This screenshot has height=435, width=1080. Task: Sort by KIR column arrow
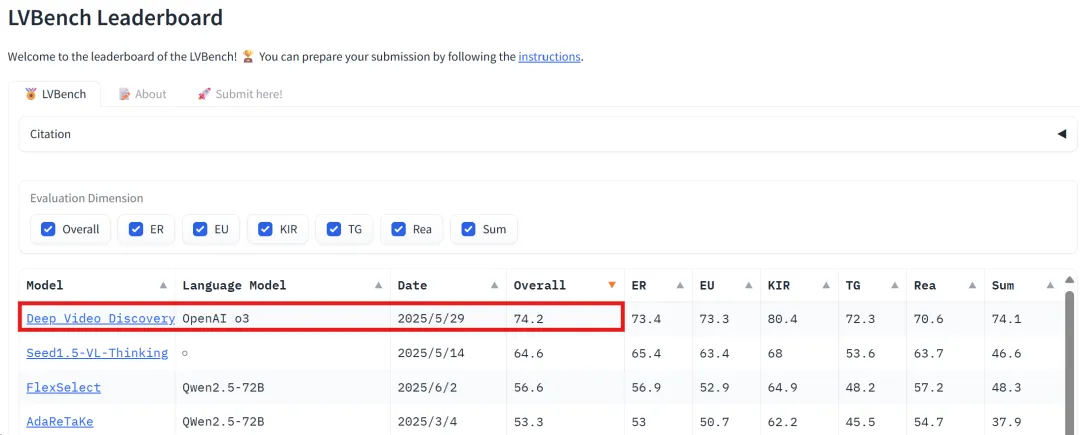826,285
